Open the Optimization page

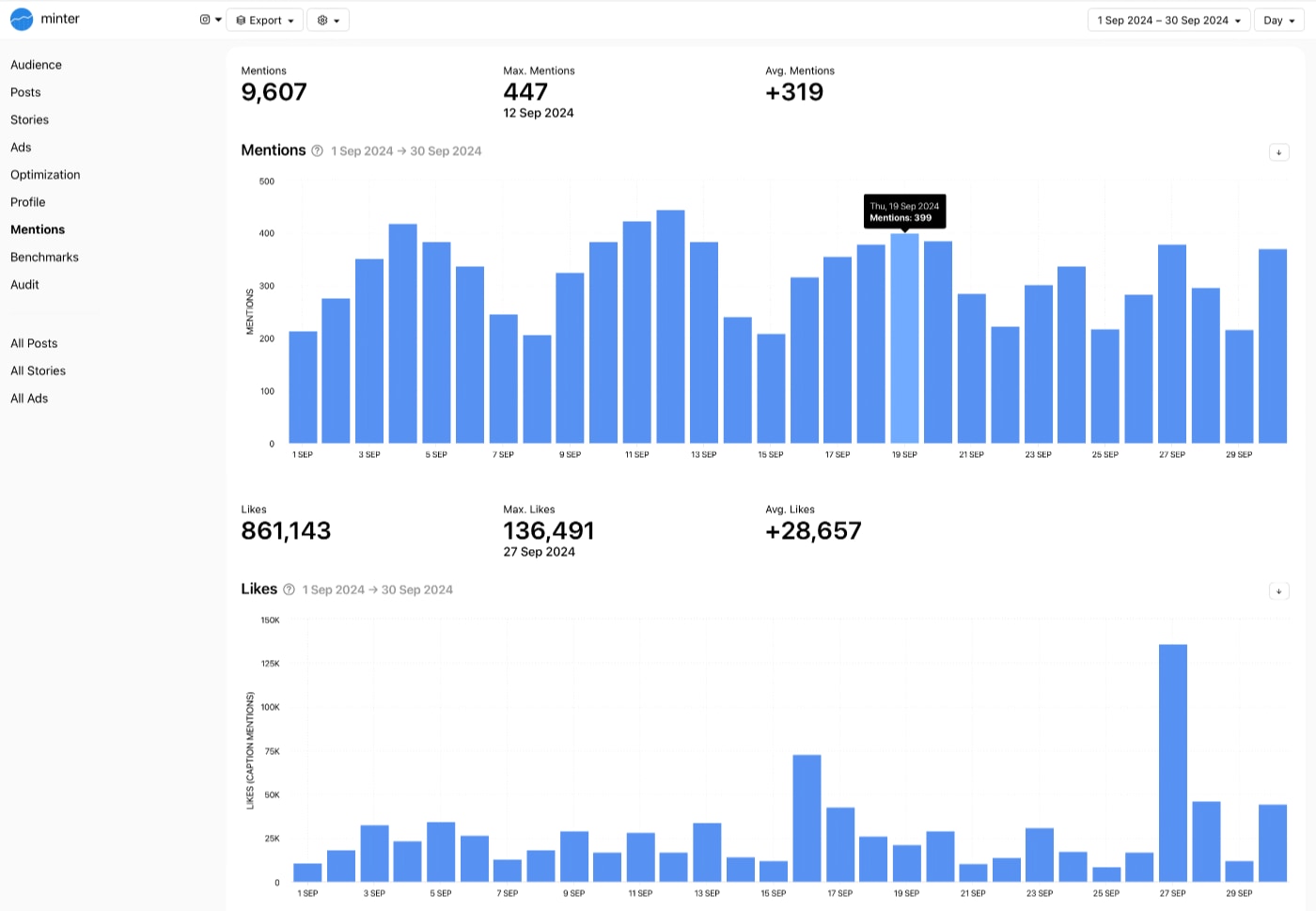click(x=45, y=175)
